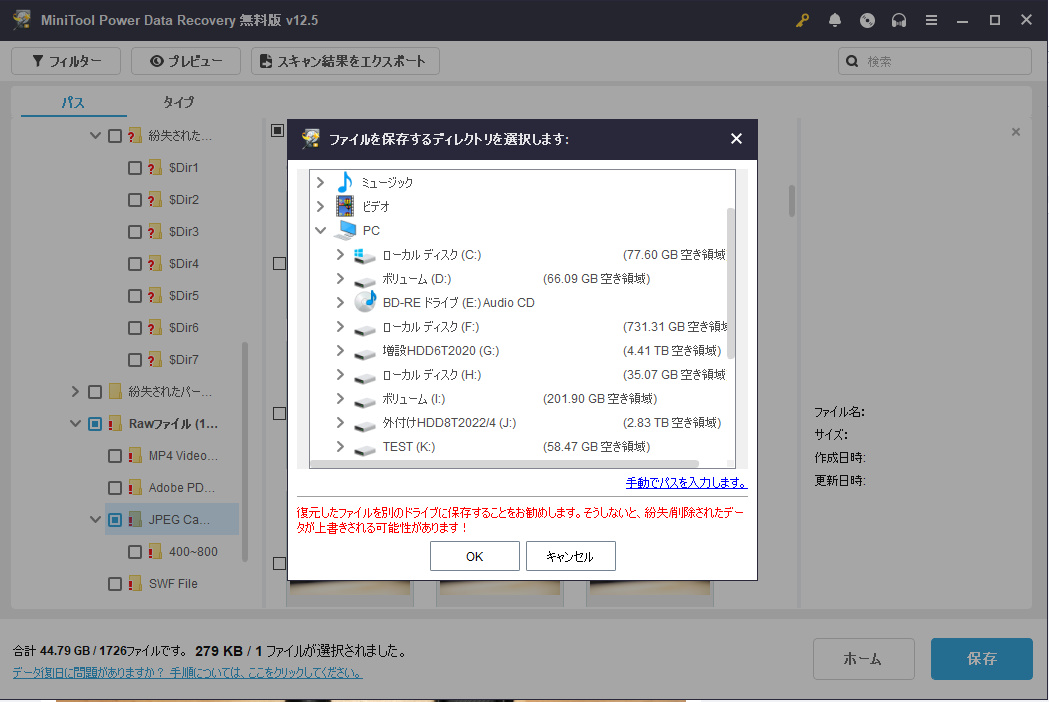Check the Adobe PD... checkbox
Viewport: 1049px width, 702px height.
click(x=114, y=488)
